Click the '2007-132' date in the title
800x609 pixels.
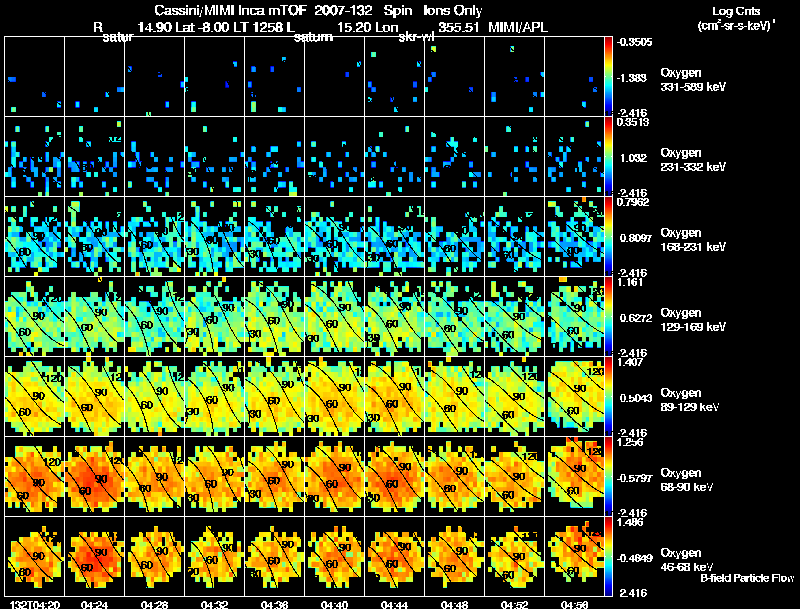point(343,11)
